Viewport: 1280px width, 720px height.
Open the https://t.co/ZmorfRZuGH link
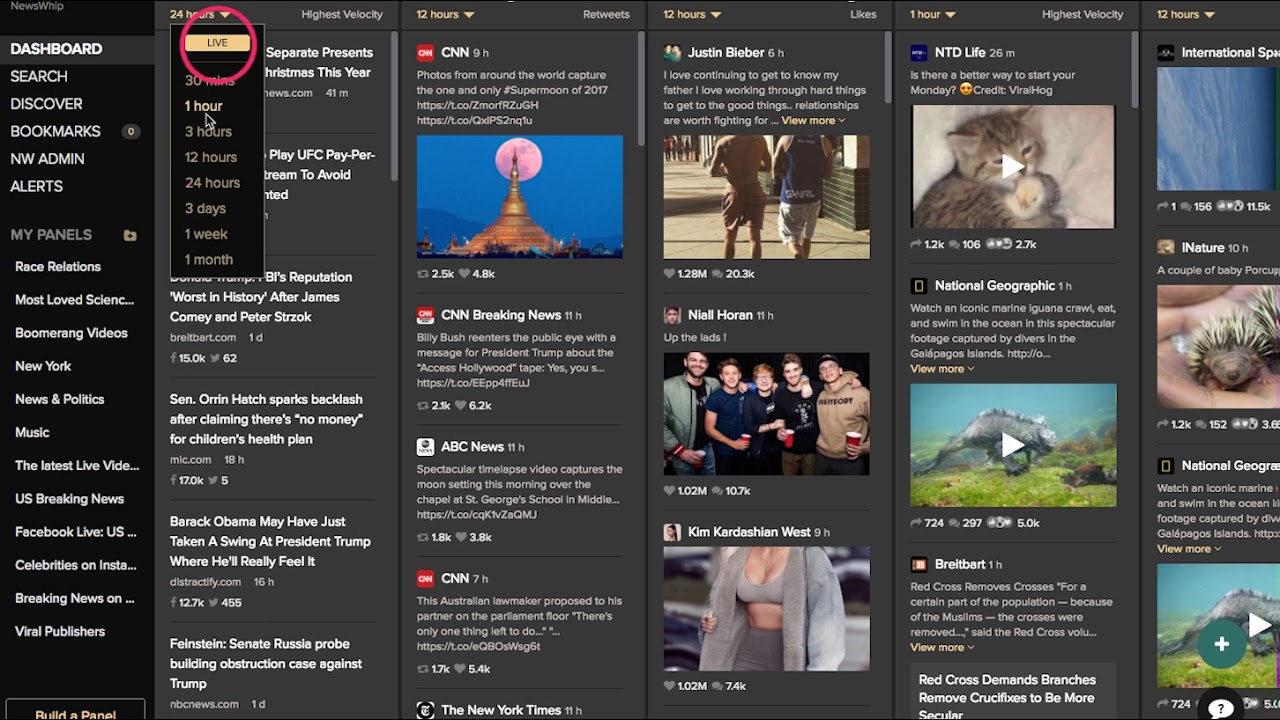pyautogui.click(x=477, y=105)
